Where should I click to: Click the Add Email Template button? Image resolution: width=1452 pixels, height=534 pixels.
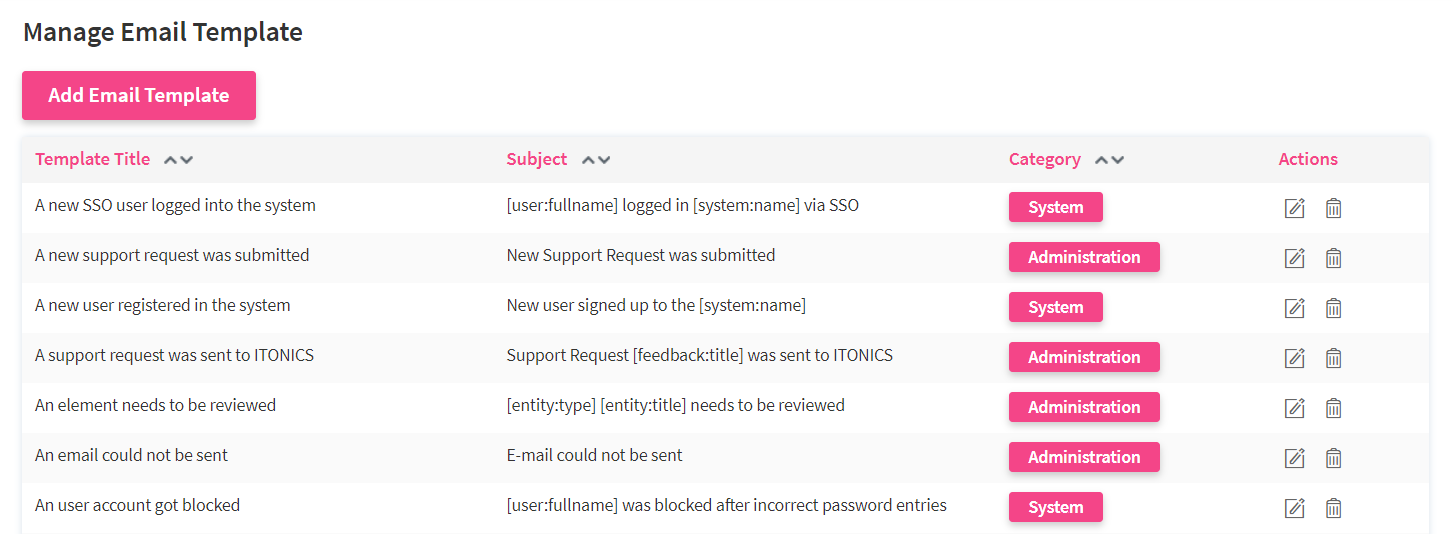[x=139, y=96]
